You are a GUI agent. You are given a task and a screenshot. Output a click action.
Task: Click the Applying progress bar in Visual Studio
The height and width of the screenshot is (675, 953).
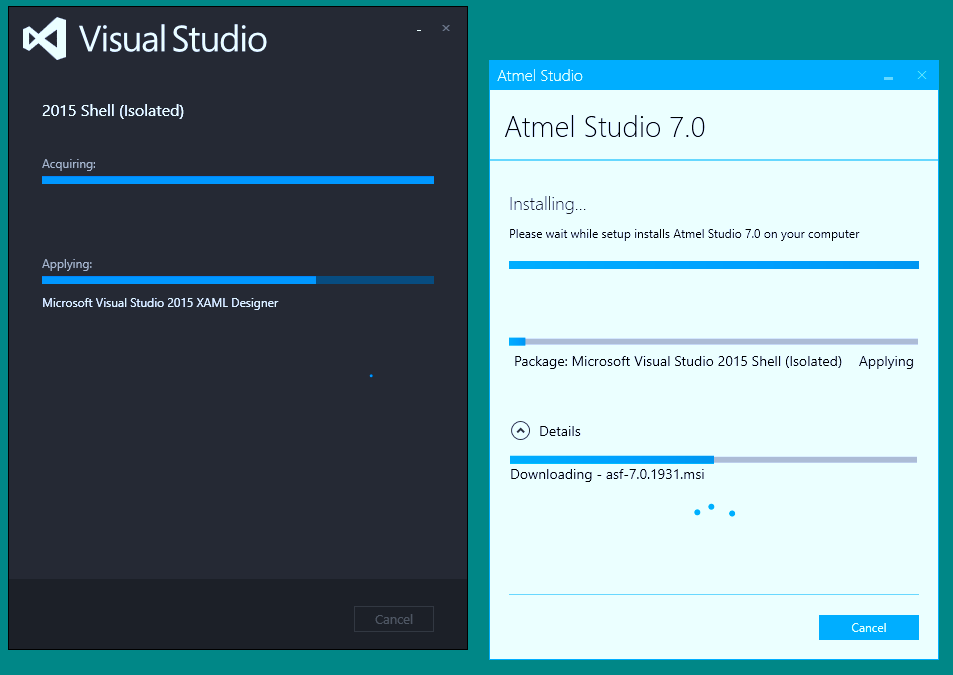point(238,280)
